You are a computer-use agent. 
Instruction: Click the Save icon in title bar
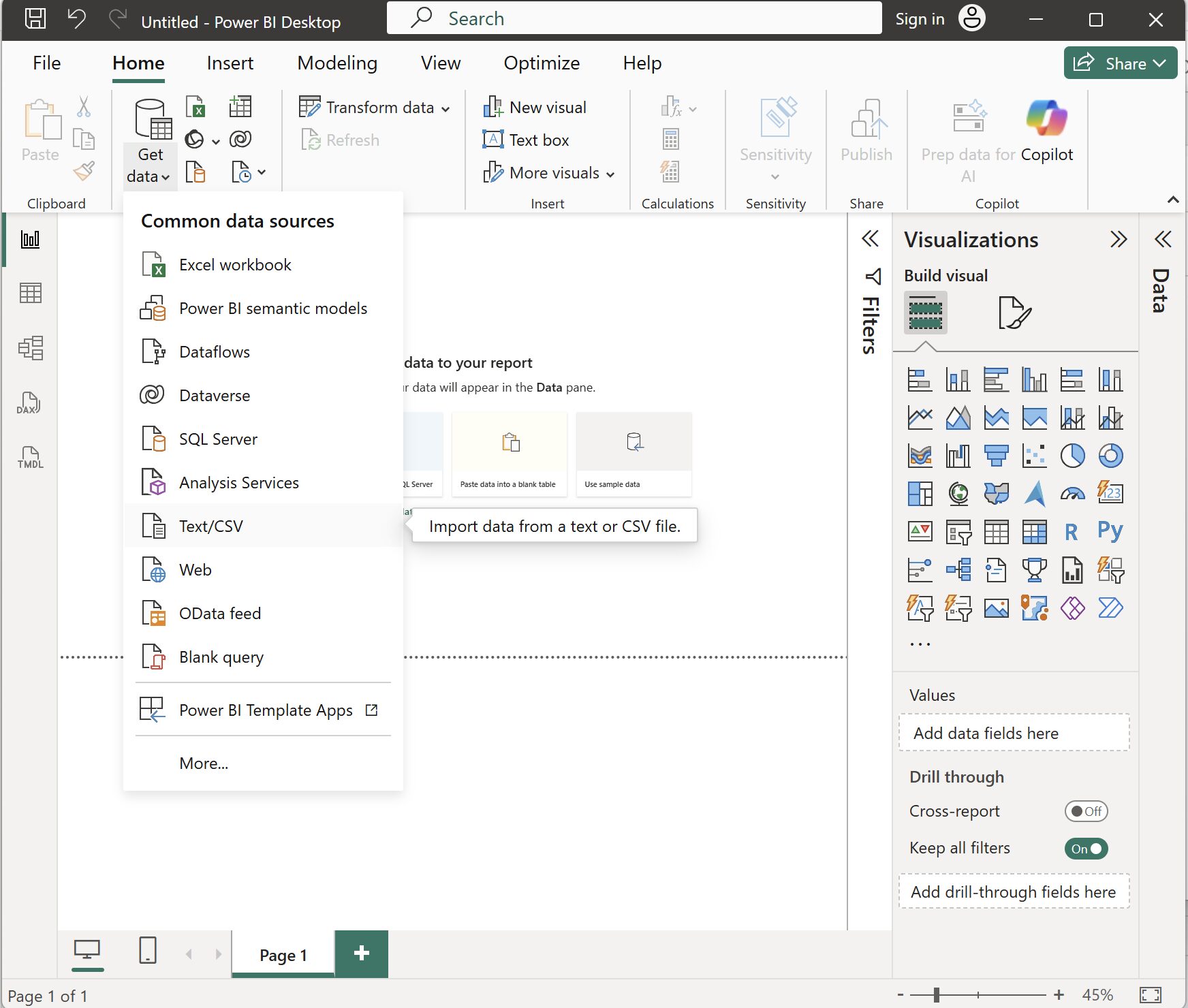coord(35,18)
